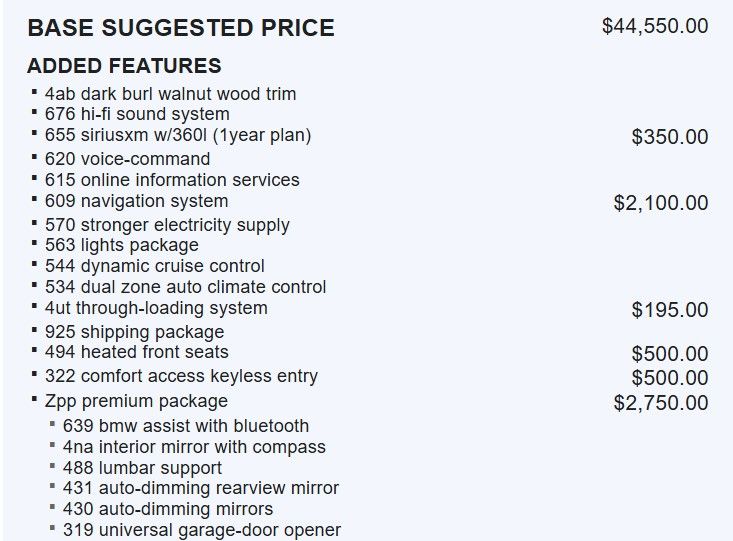This screenshot has width=733, height=541.
Task: Click the $2,750.00 premium package price
Action: [660, 403]
